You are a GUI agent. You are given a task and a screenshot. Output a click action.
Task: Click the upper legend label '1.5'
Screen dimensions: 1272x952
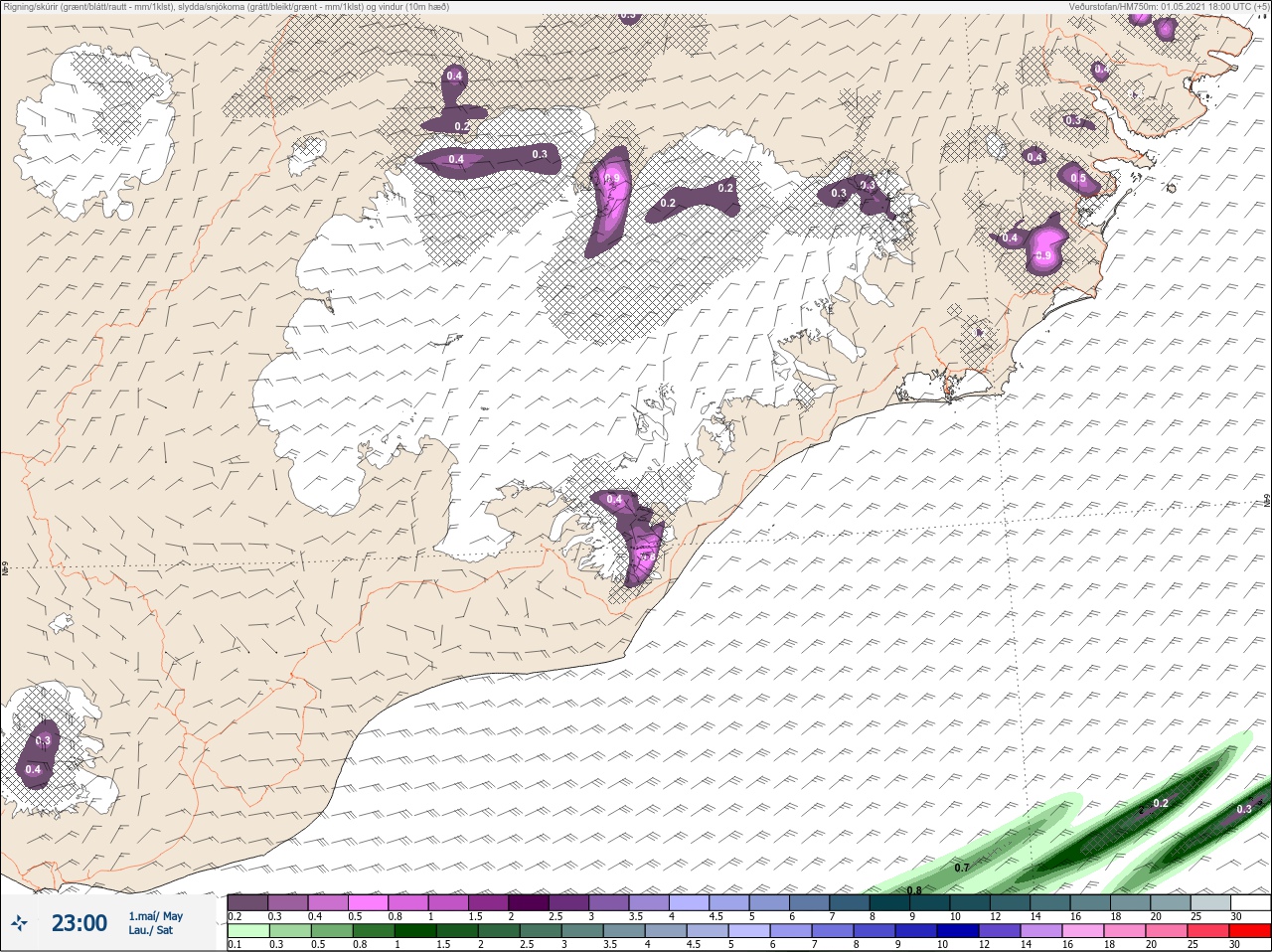click(475, 916)
